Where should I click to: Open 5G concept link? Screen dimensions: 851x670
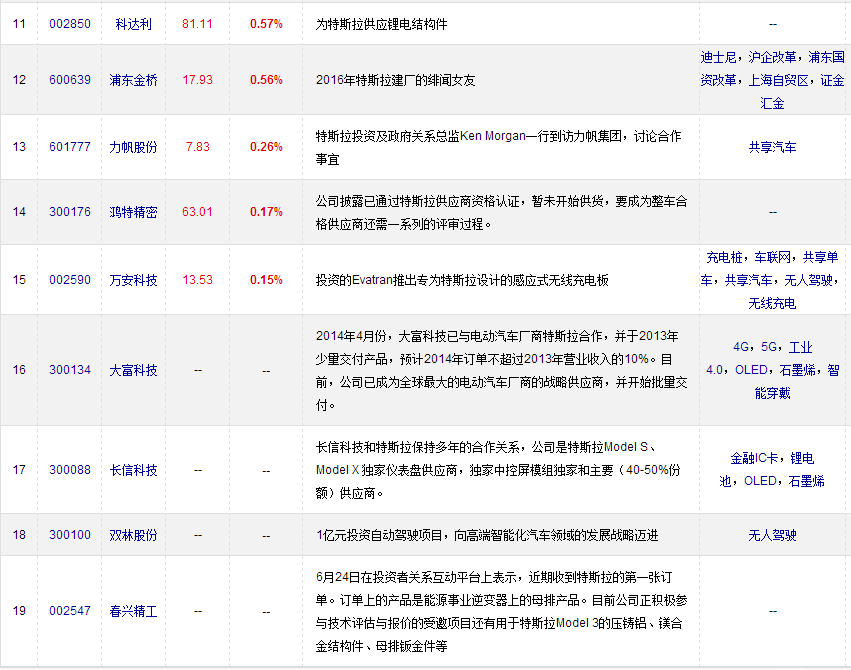769,347
